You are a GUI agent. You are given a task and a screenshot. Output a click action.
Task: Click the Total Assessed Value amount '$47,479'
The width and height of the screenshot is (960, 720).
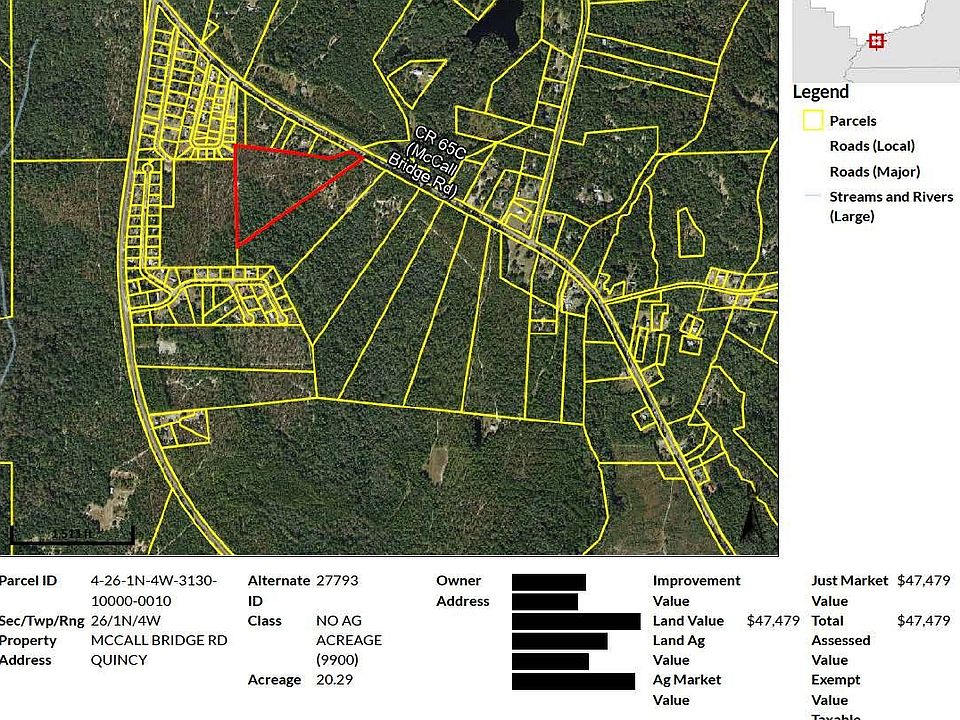[924, 621]
